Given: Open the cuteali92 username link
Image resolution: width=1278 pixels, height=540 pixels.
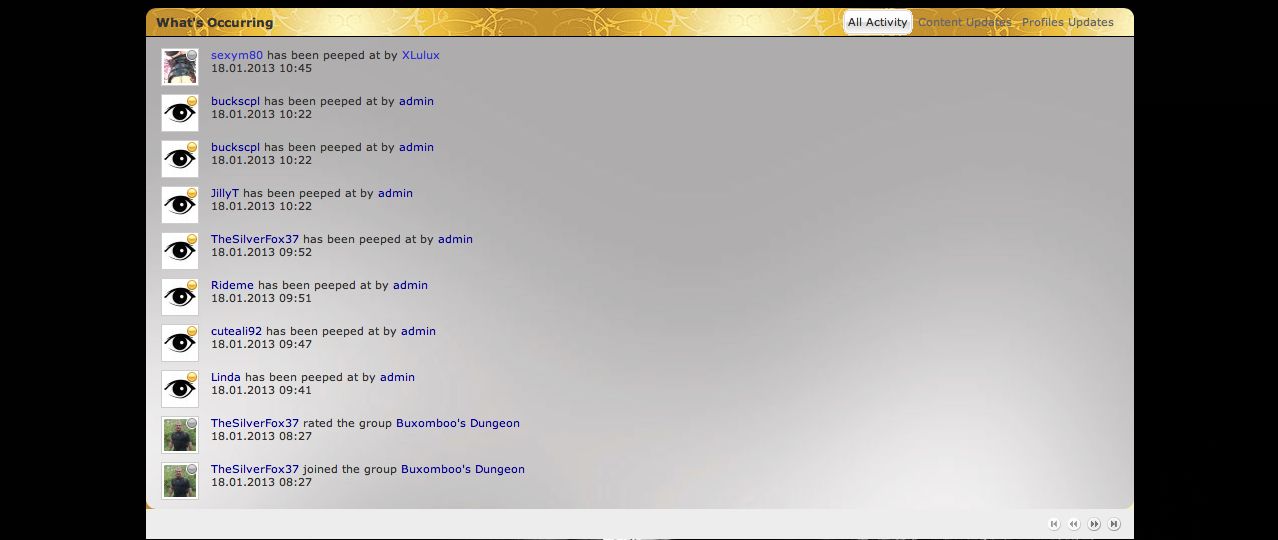Looking at the screenshot, I should tap(236, 331).
